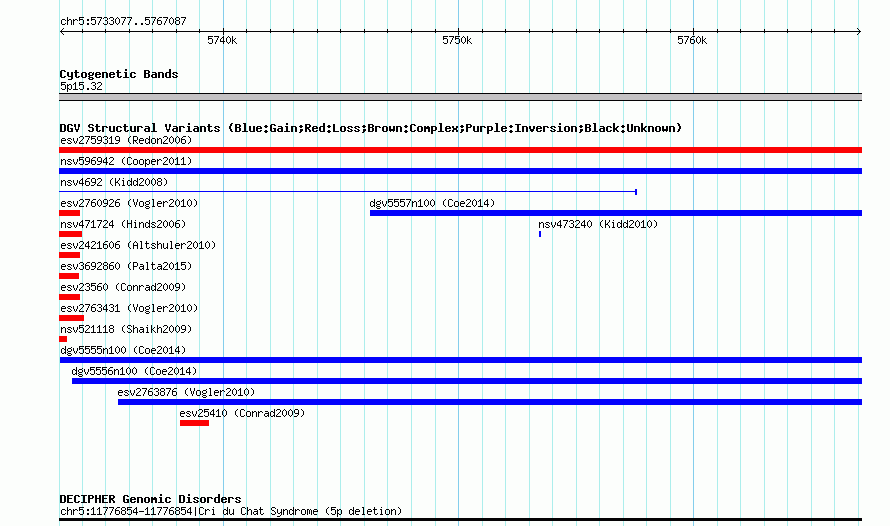Open nsv521118 (Shaikh2009) variant label
The width and height of the screenshot is (890, 526).
(x=126, y=329)
